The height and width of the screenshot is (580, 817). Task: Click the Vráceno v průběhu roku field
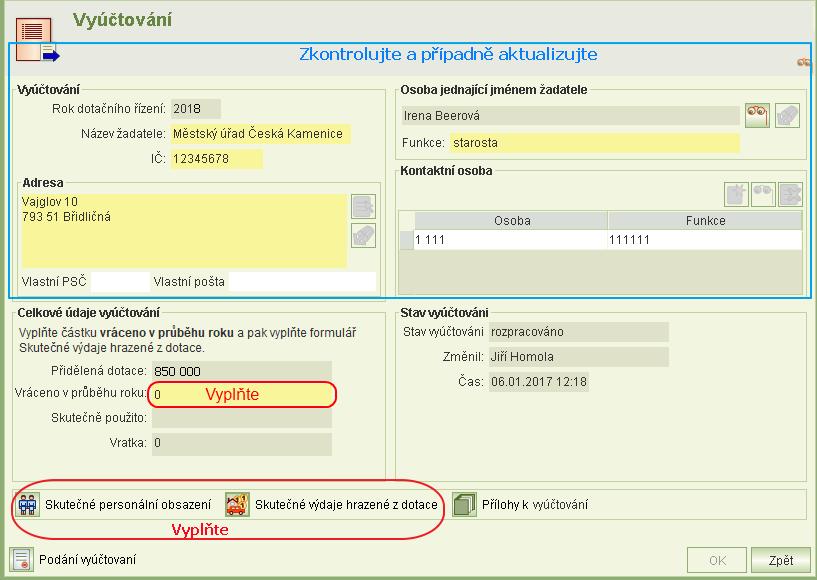[242, 394]
